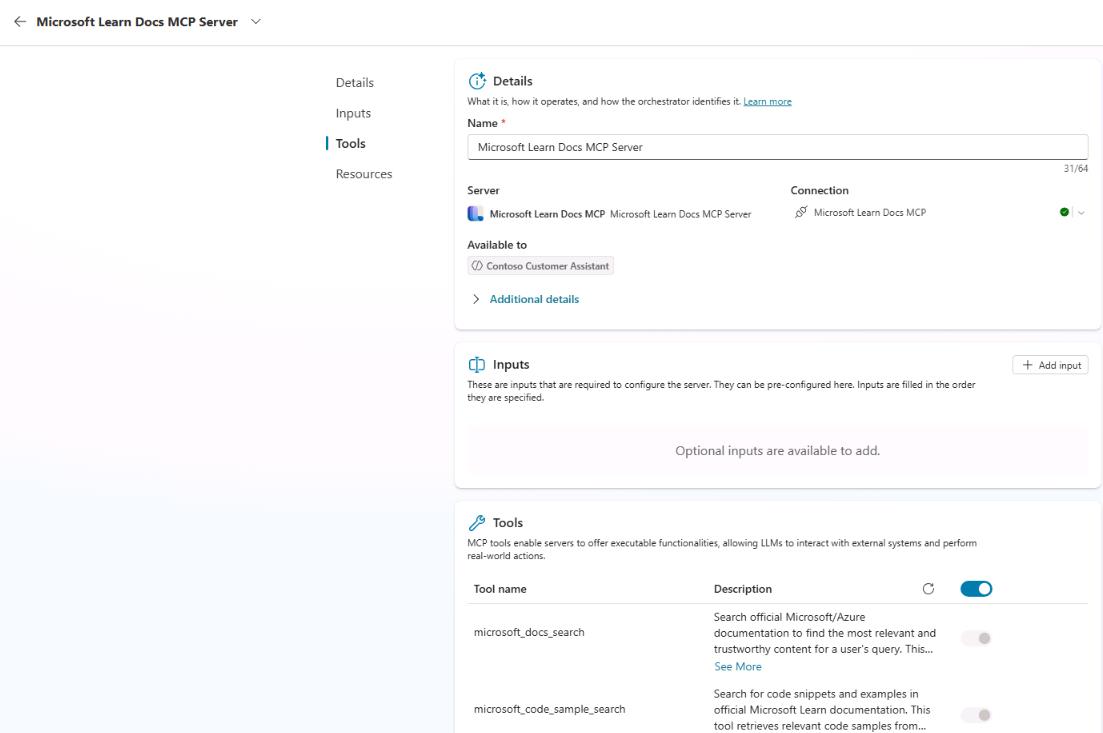
Task: Click the green connection status indicator
Action: coord(1064,212)
